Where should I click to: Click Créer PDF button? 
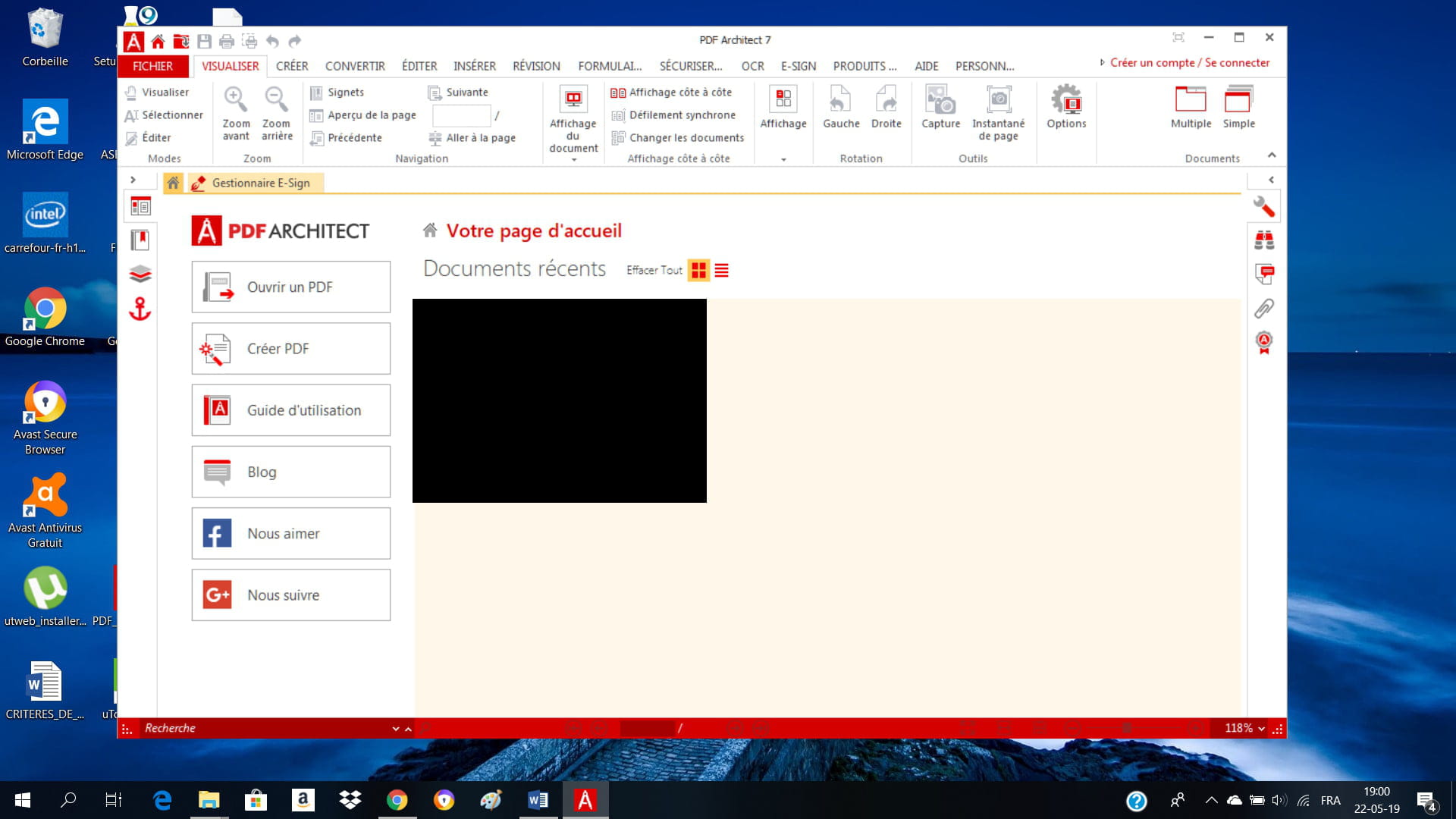click(x=290, y=348)
